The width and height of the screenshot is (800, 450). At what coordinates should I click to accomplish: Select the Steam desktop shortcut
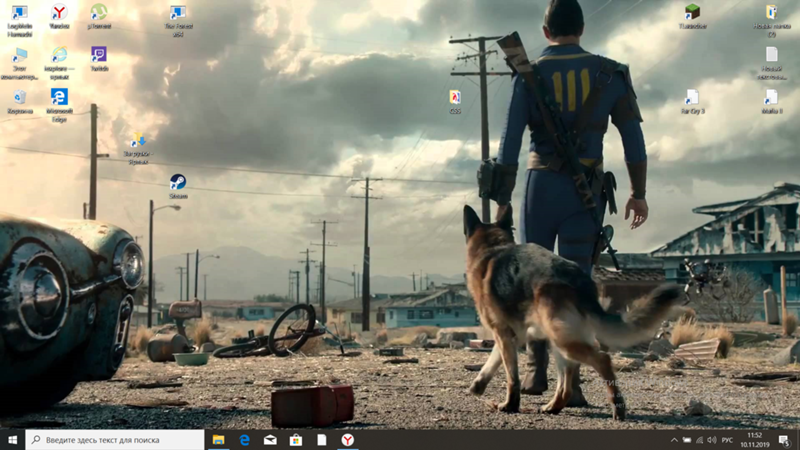tap(178, 186)
